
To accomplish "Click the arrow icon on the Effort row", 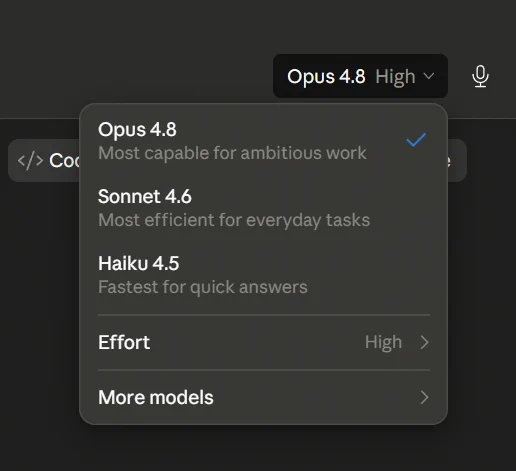I will point(424,342).
